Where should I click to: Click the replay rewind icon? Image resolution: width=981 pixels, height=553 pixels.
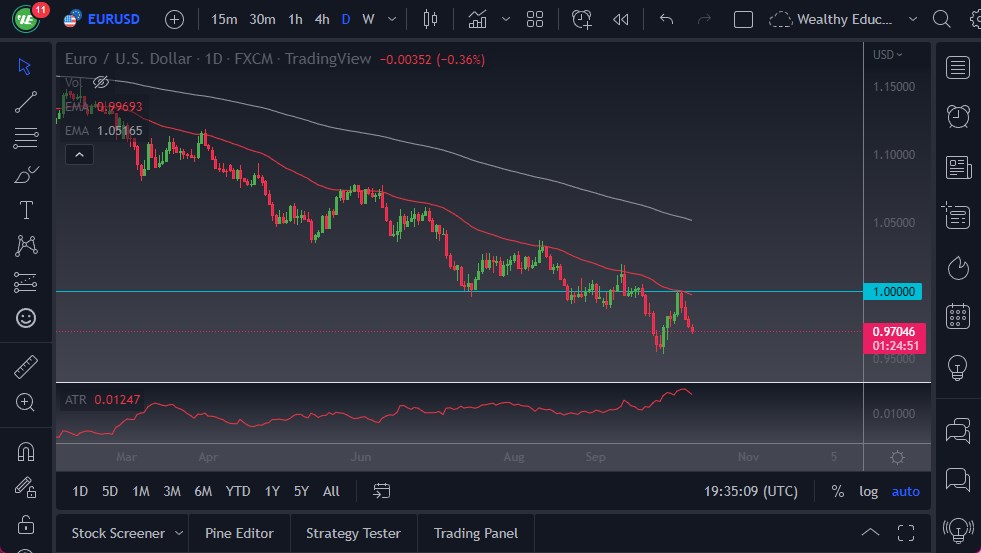coord(621,19)
